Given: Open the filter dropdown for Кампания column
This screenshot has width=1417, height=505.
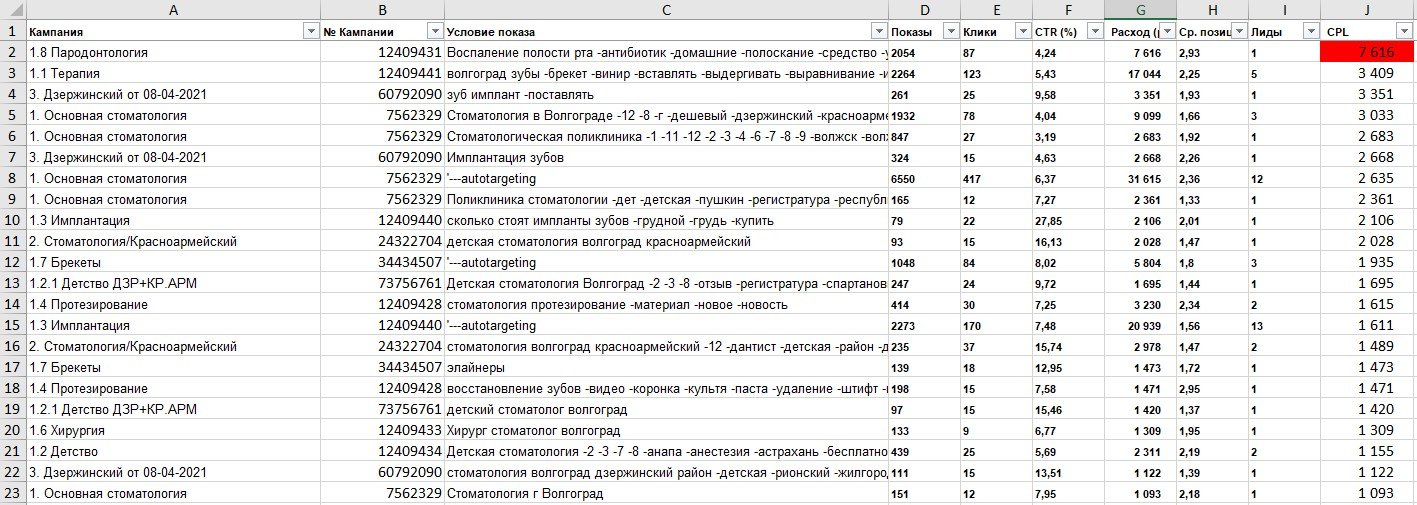Looking at the screenshot, I should tap(310, 32).
